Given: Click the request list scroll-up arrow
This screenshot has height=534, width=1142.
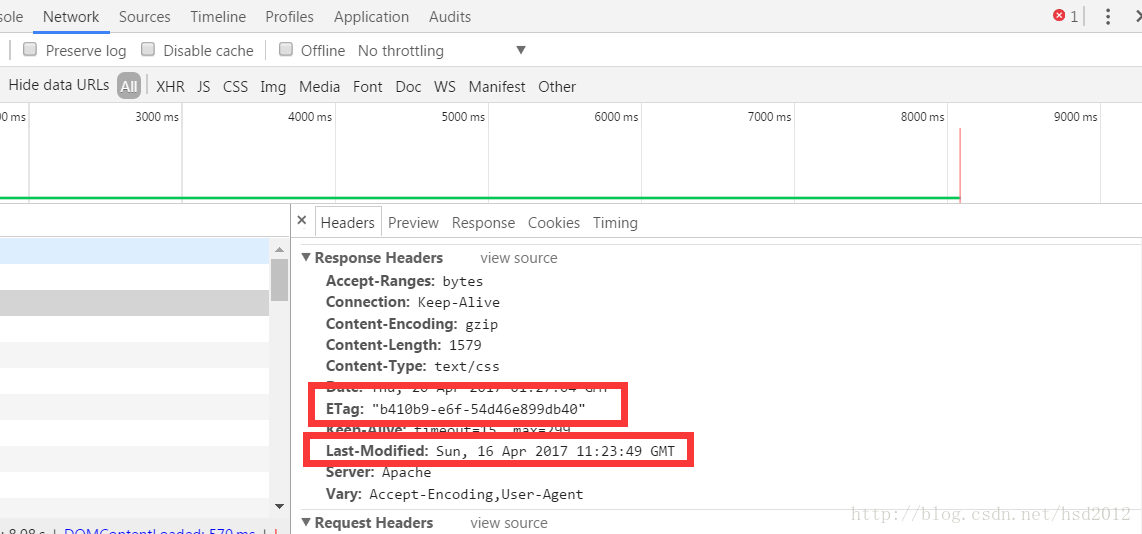Looking at the screenshot, I should (279, 249).
